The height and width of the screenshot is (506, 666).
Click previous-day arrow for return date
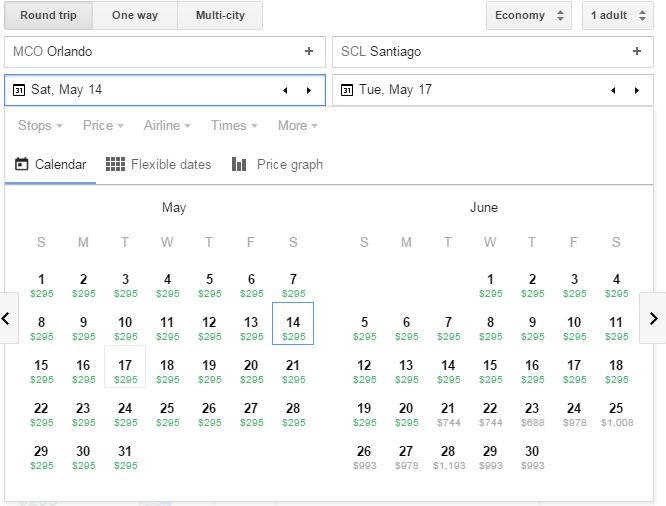[x=613, y=90]
